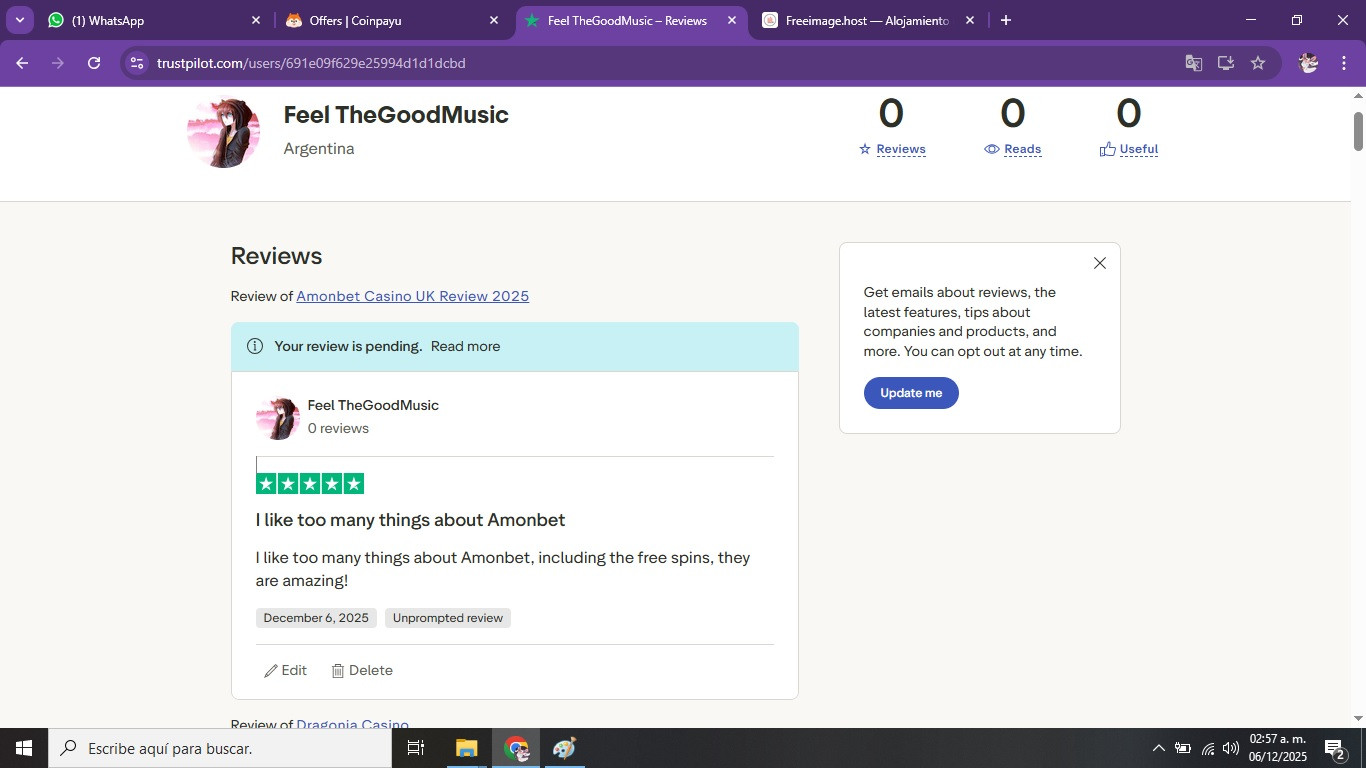Open Wi-Fi network tray icon

pyautogui.click(x=1208, y=748)
